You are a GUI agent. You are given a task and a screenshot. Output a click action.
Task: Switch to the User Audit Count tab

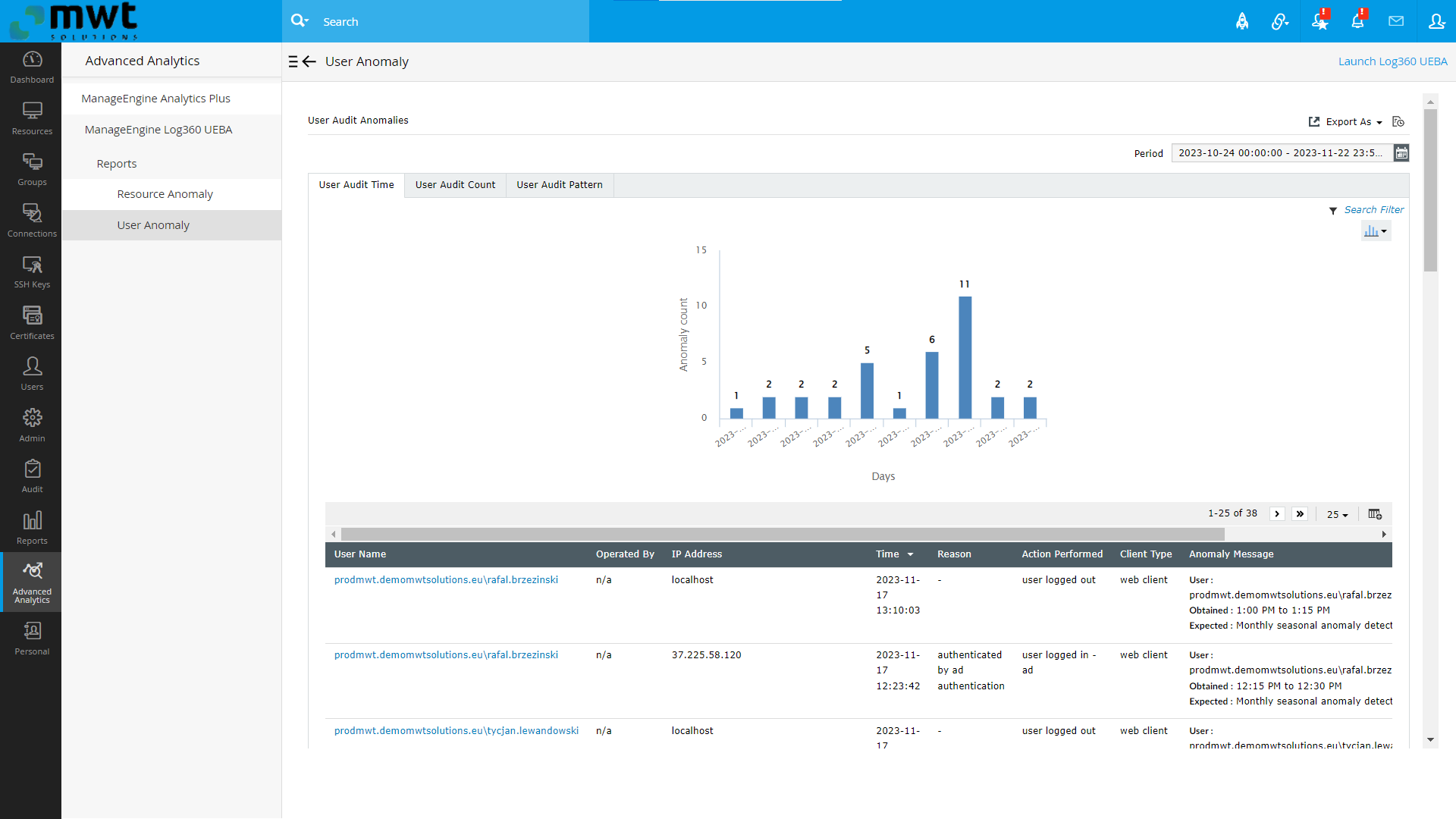[x=455, y=185]
